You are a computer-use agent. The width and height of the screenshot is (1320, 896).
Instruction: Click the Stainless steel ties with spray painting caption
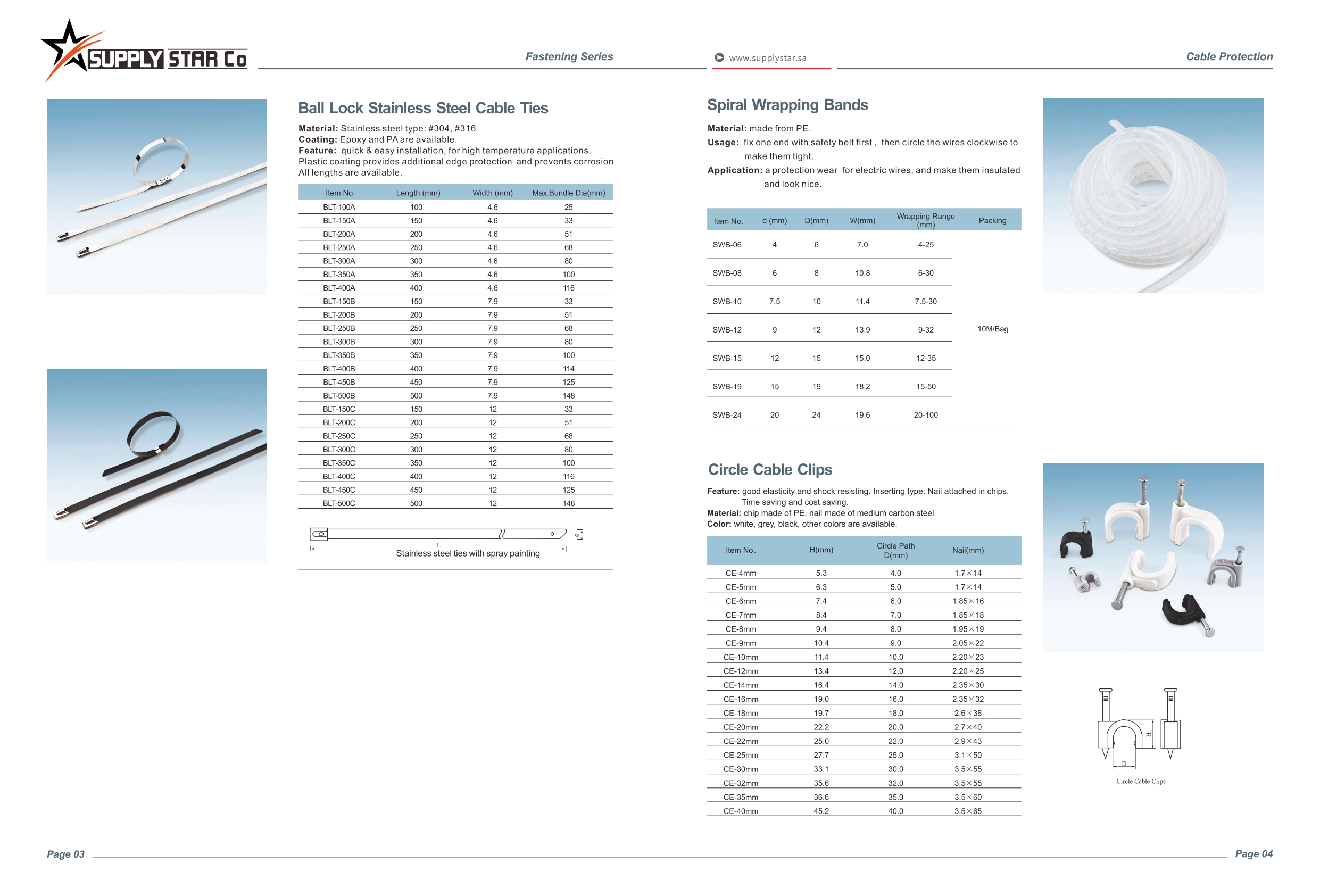(x=468, y=554)
